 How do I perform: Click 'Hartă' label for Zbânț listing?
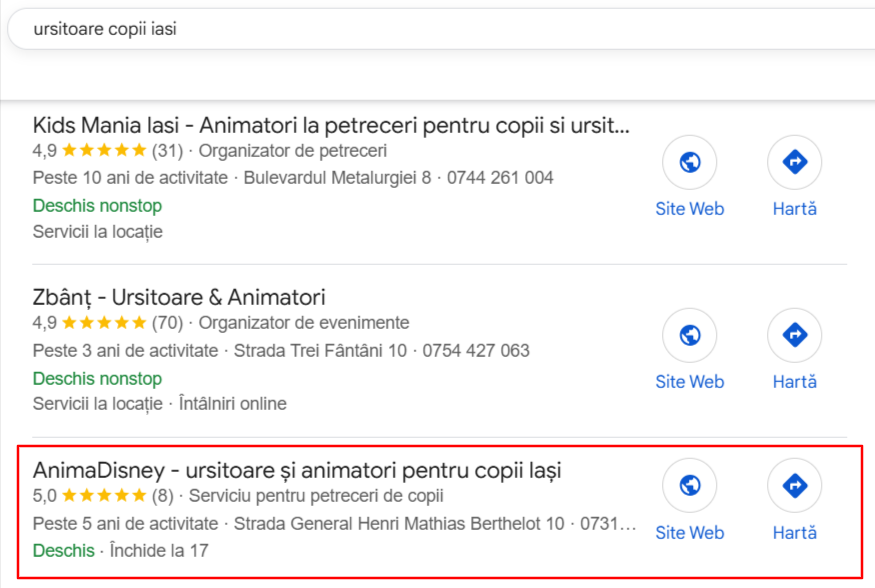795,382
